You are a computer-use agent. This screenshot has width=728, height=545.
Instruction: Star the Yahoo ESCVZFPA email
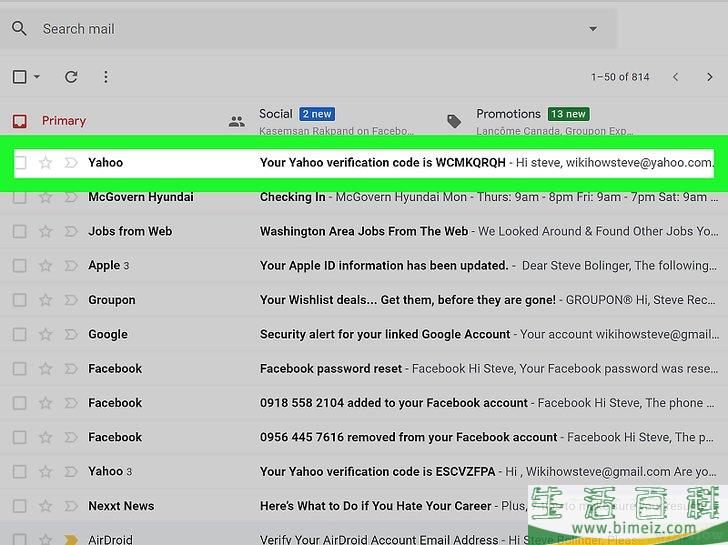45,472
